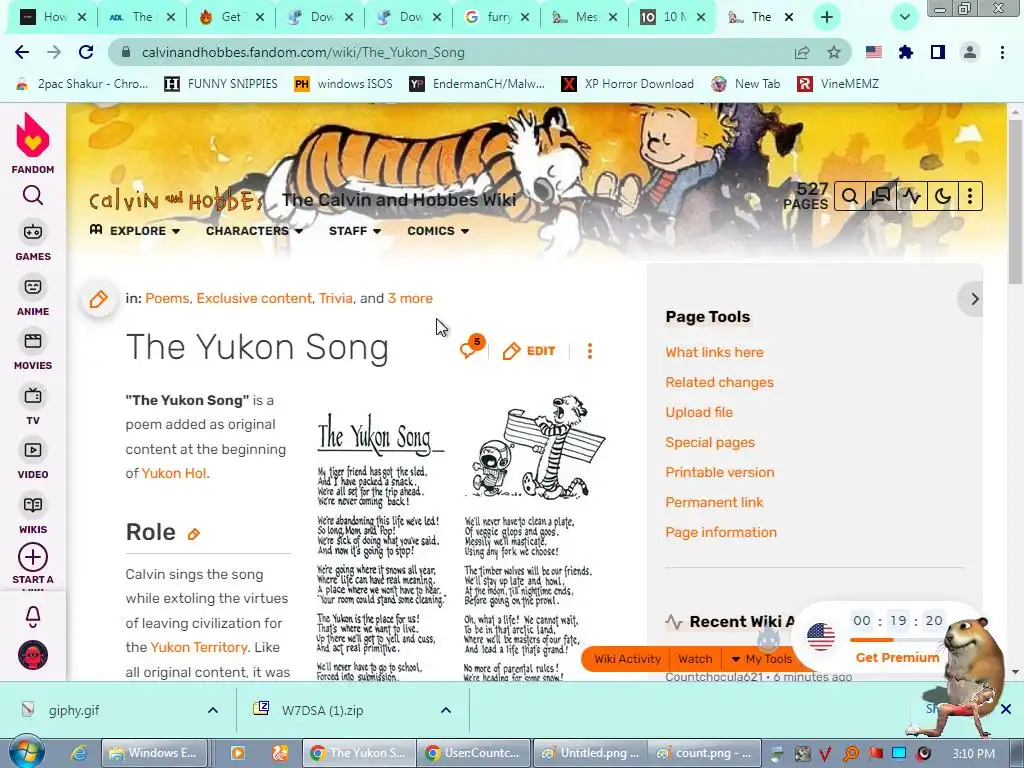Open notifications bell in sidebar
Viewport: 1024px width, 768px height.
[x=33, y=616]
